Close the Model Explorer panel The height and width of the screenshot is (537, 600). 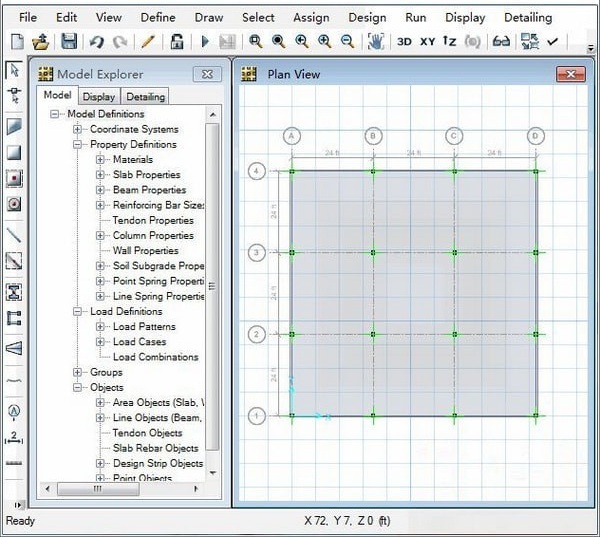pyautogui.click(x=206, y=74)
